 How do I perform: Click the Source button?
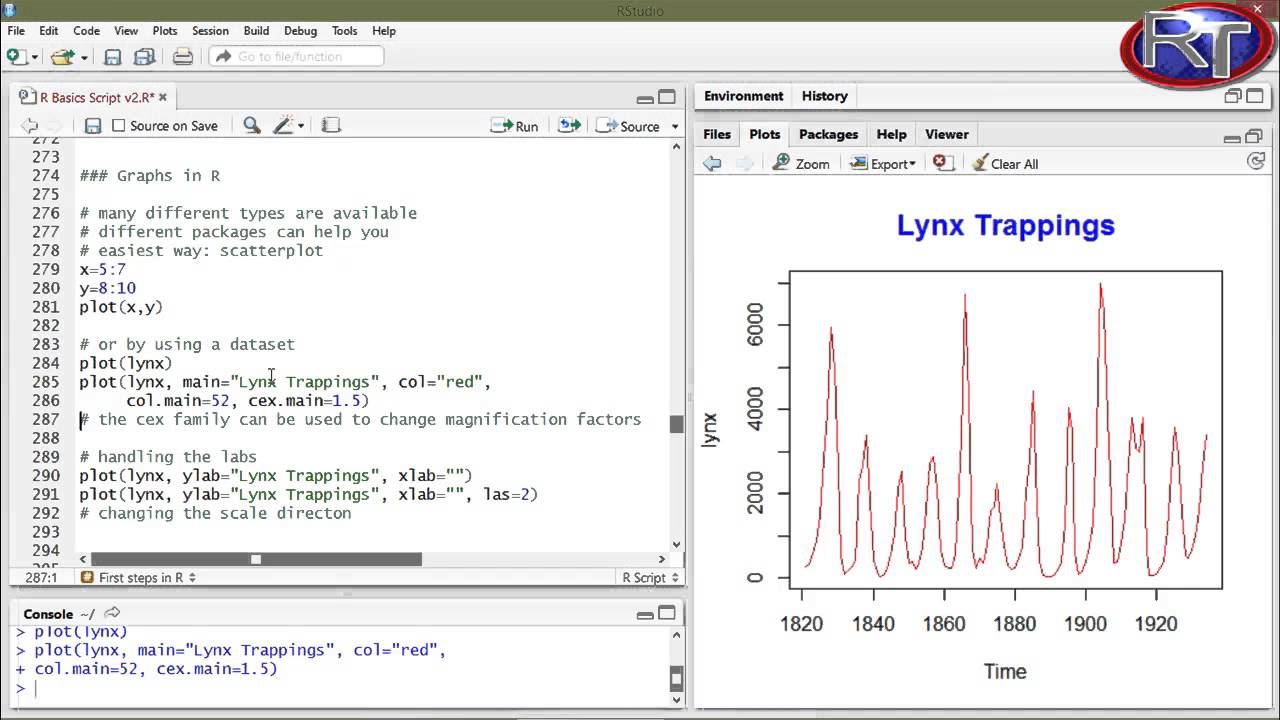click(628, 126)
